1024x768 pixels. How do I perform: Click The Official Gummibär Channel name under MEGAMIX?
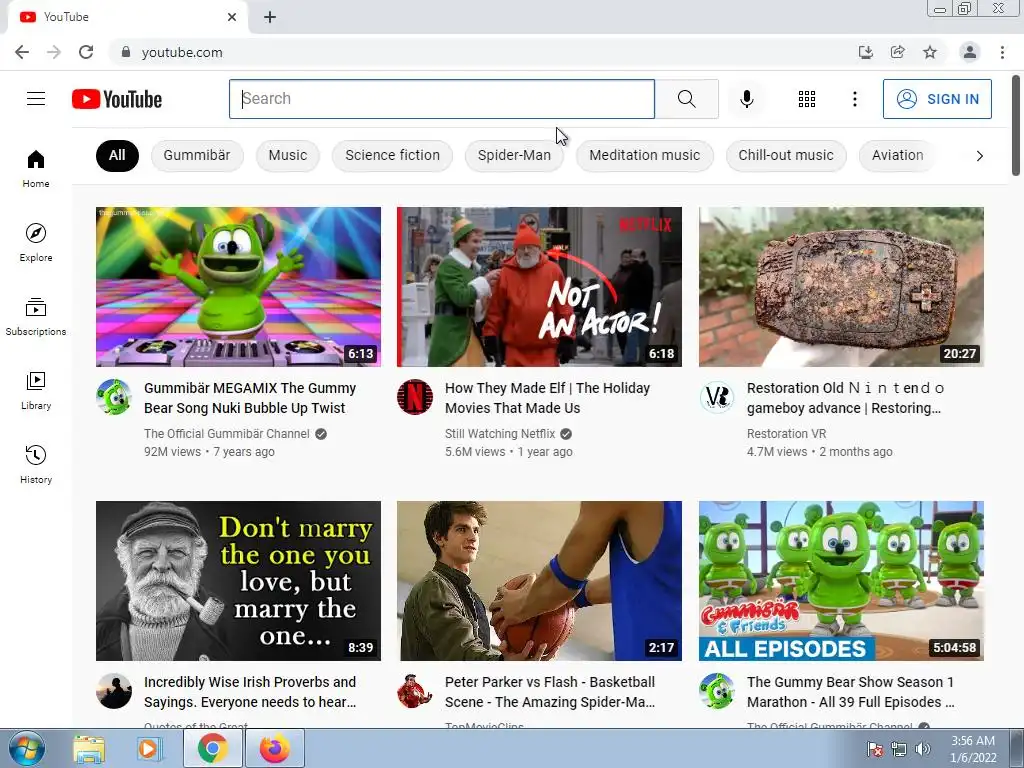tap(227, 434)
